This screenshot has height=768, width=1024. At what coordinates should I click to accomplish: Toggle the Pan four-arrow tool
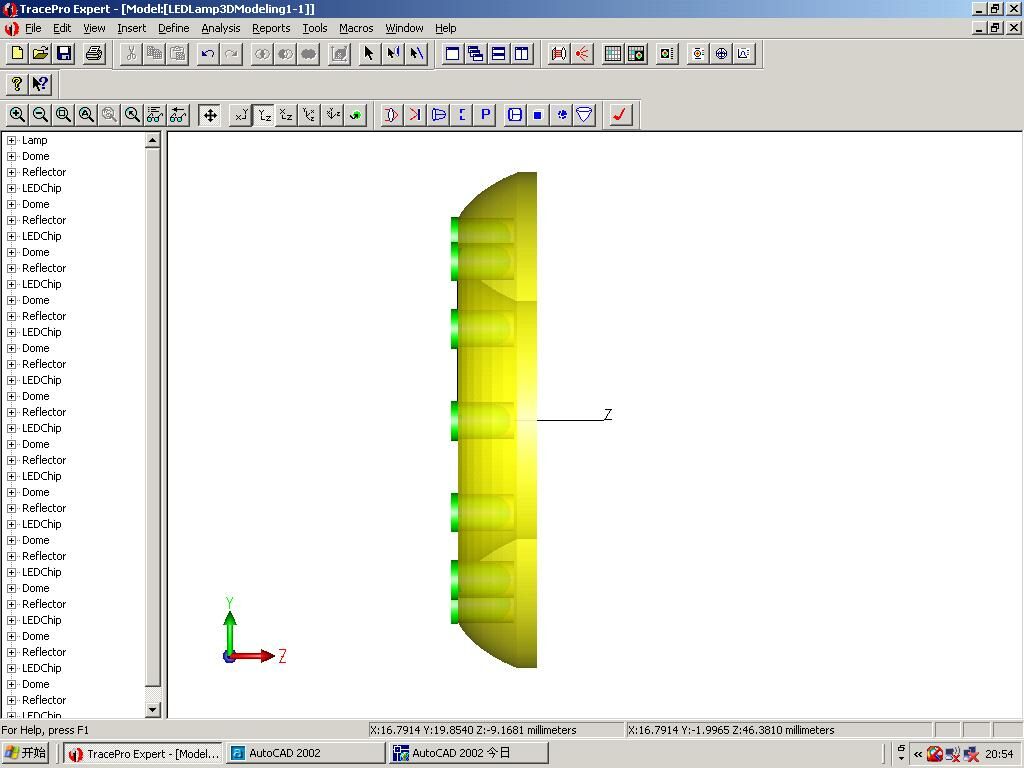210,115
